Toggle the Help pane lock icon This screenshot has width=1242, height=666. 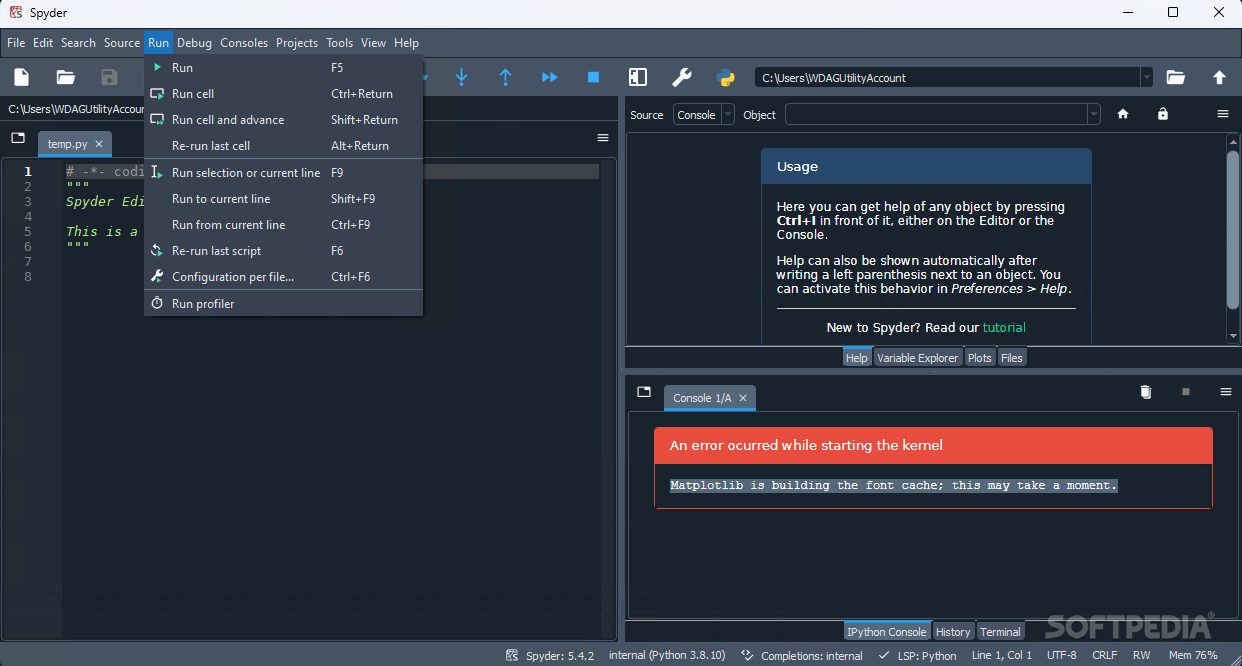click(1162, 114)
